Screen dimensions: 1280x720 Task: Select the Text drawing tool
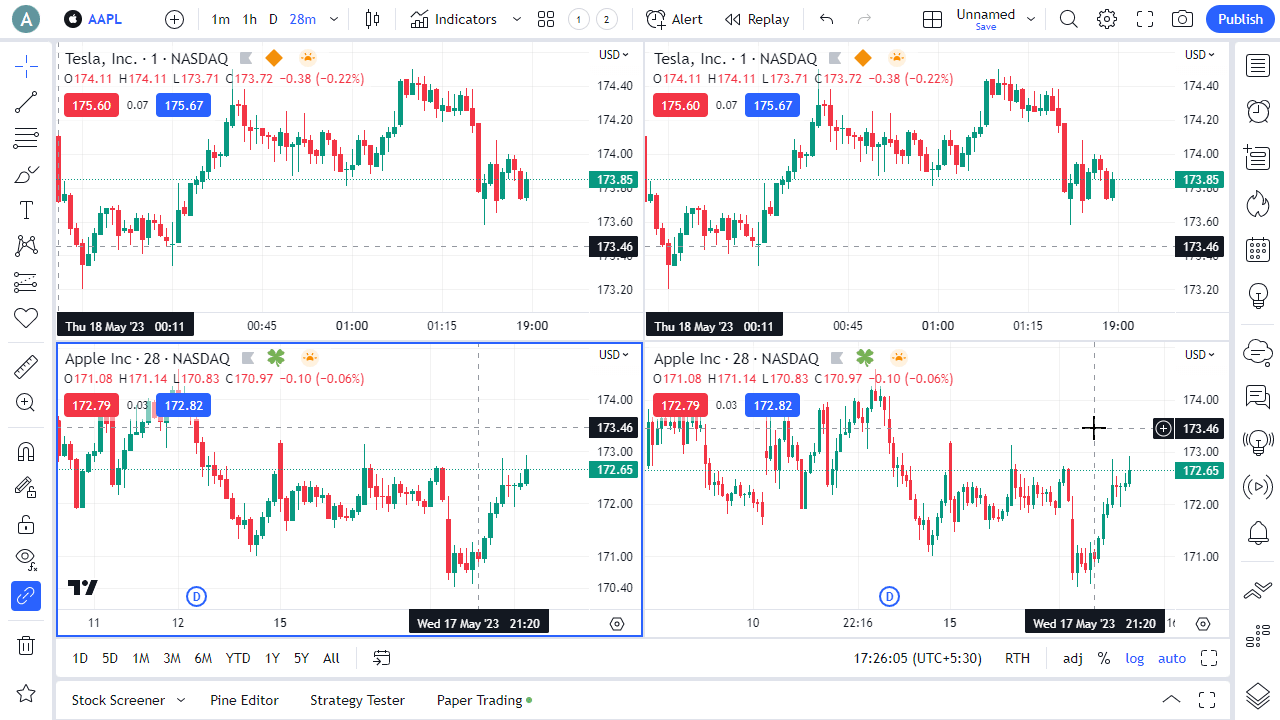[x=26, y=209]
